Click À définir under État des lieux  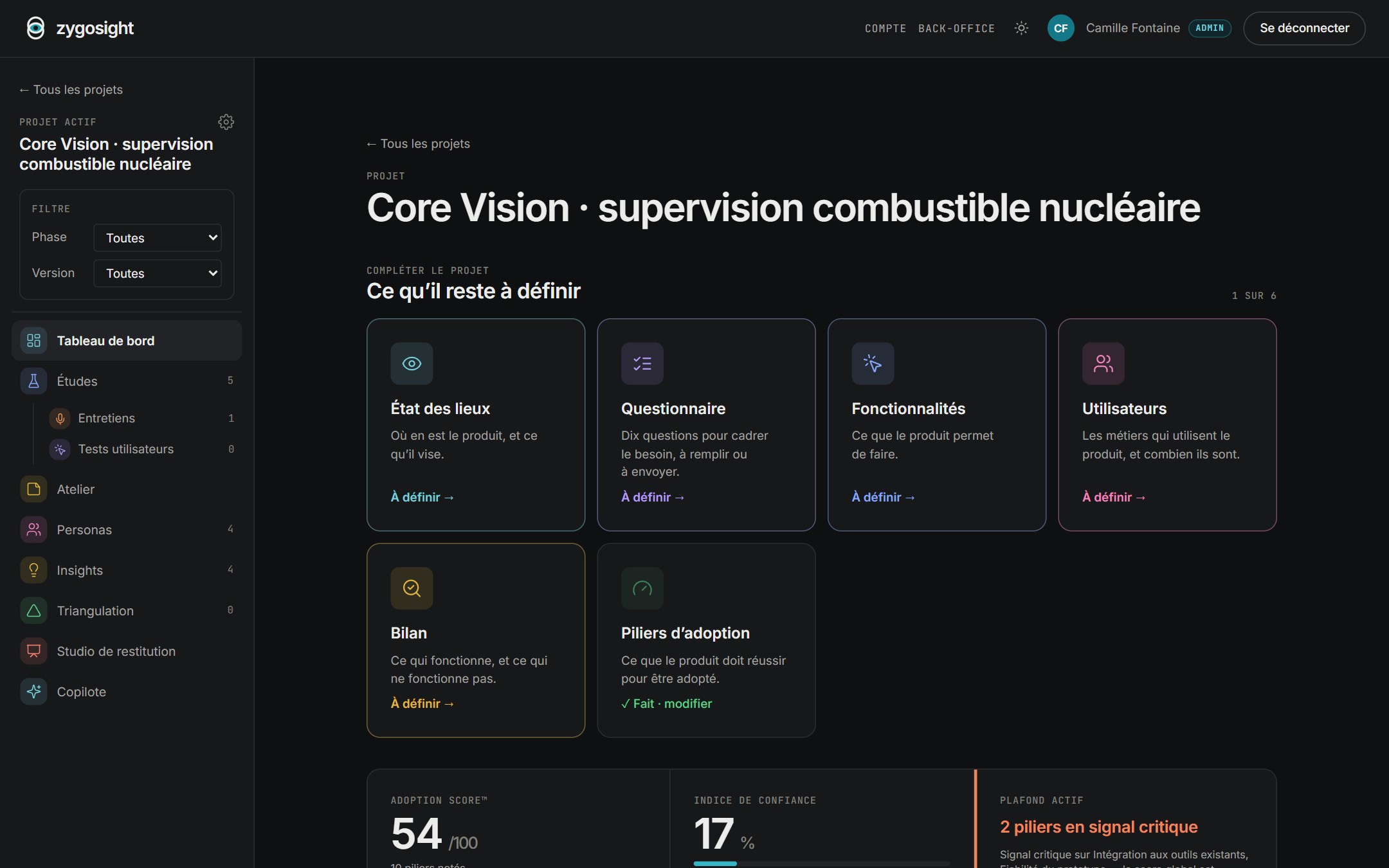422,497
